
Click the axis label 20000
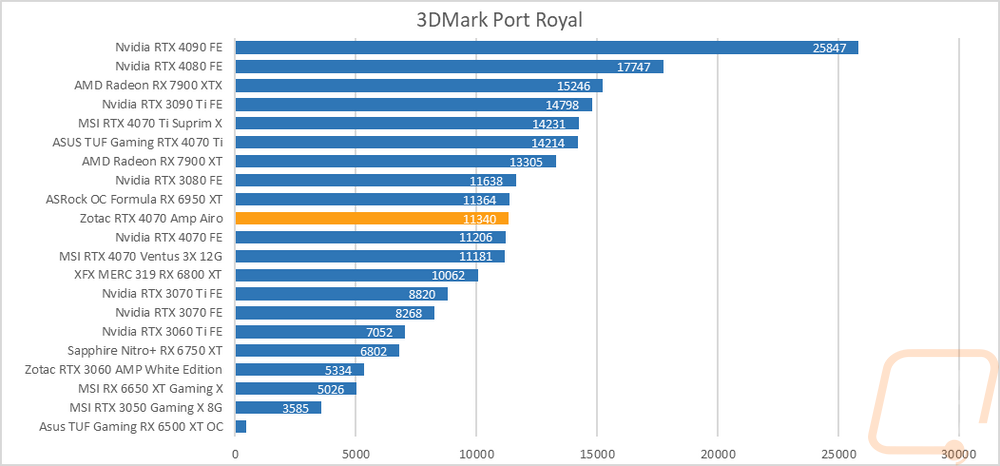tap(717, 454)
